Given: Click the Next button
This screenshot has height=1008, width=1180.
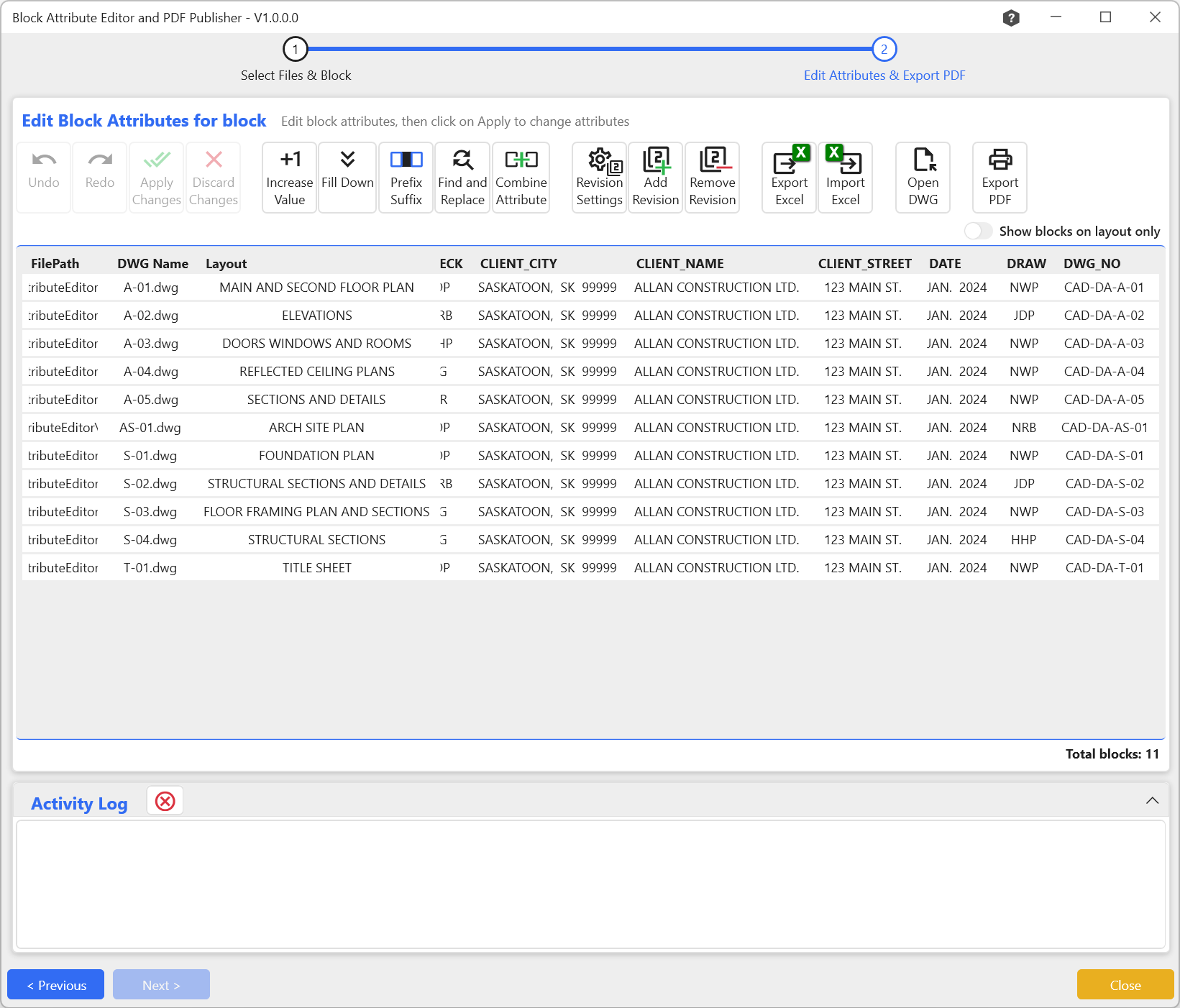Looking at the screenshot, I should [x=161, y=985].
